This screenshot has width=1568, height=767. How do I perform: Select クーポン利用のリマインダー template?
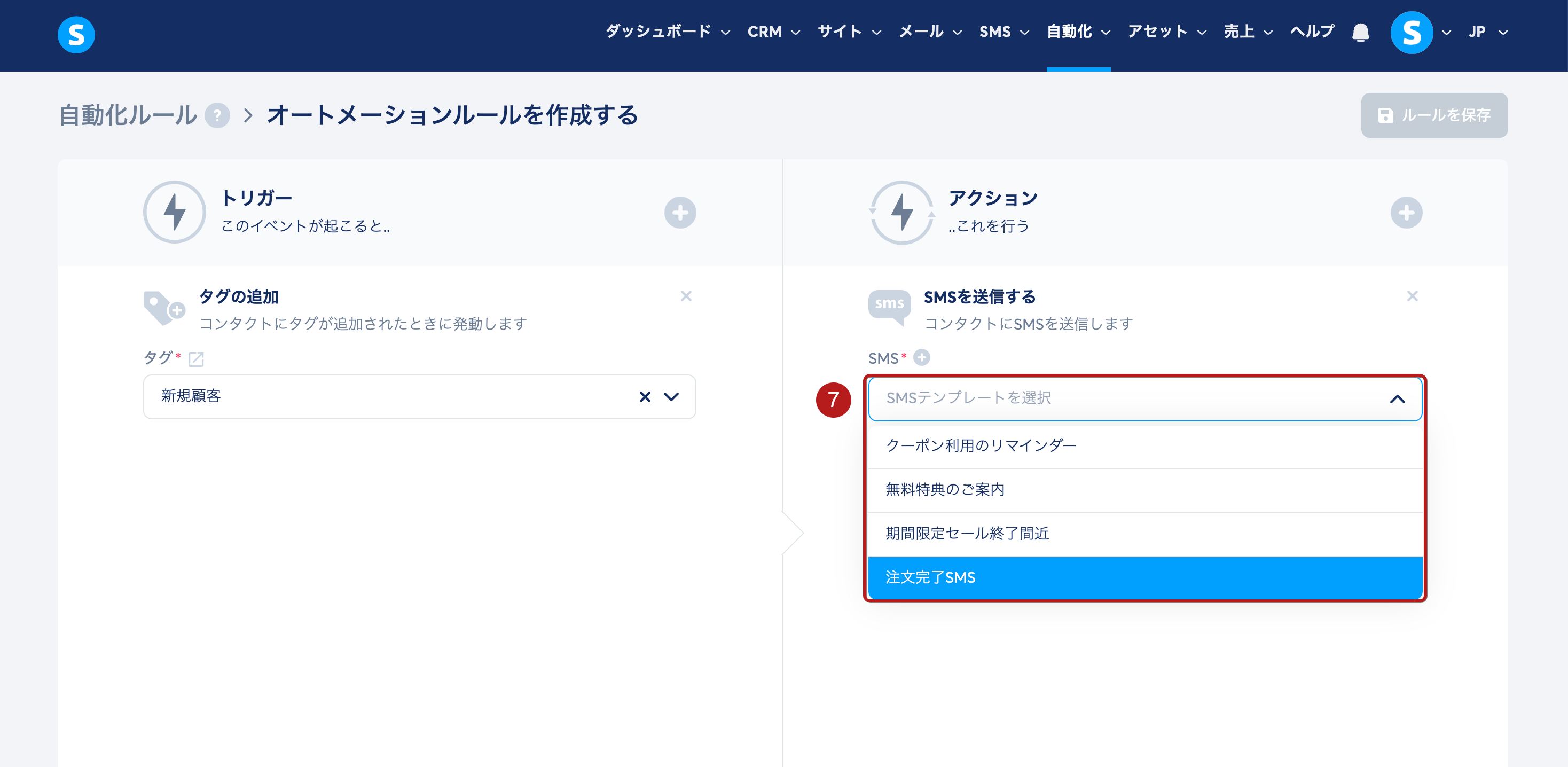point(1144,445)
